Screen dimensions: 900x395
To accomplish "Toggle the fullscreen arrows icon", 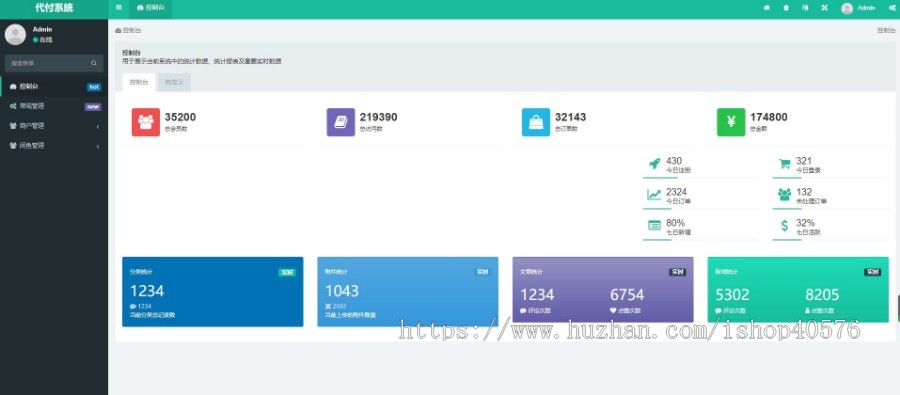I will point(825,7).
